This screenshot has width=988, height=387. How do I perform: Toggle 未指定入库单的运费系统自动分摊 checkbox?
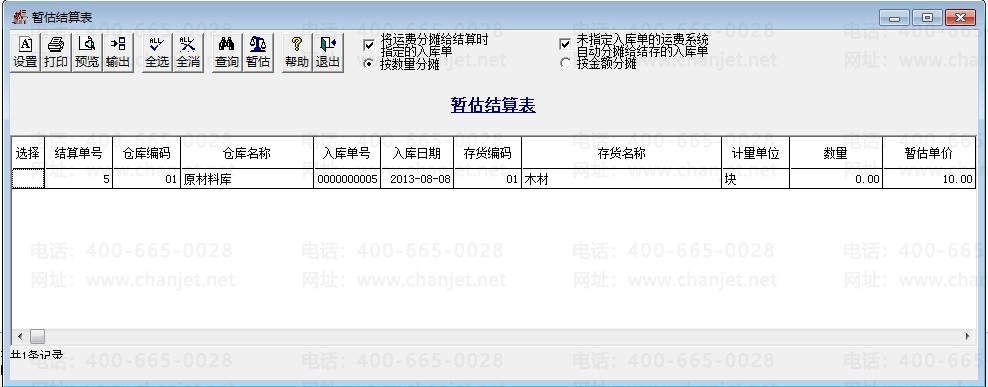click(x=565, y=44)
